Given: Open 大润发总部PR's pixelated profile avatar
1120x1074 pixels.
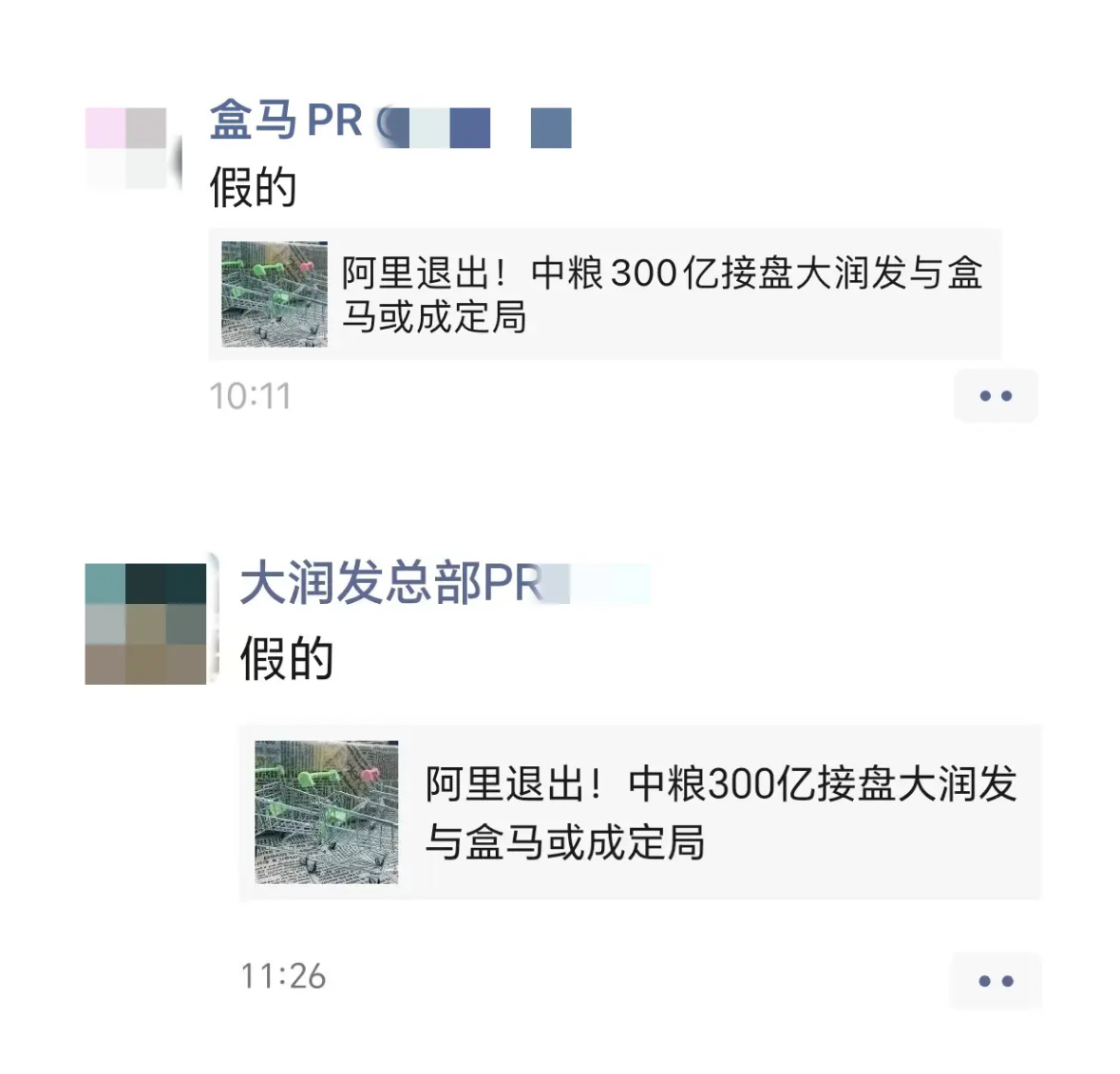Looking at the screenshot, I should [145, 623].
